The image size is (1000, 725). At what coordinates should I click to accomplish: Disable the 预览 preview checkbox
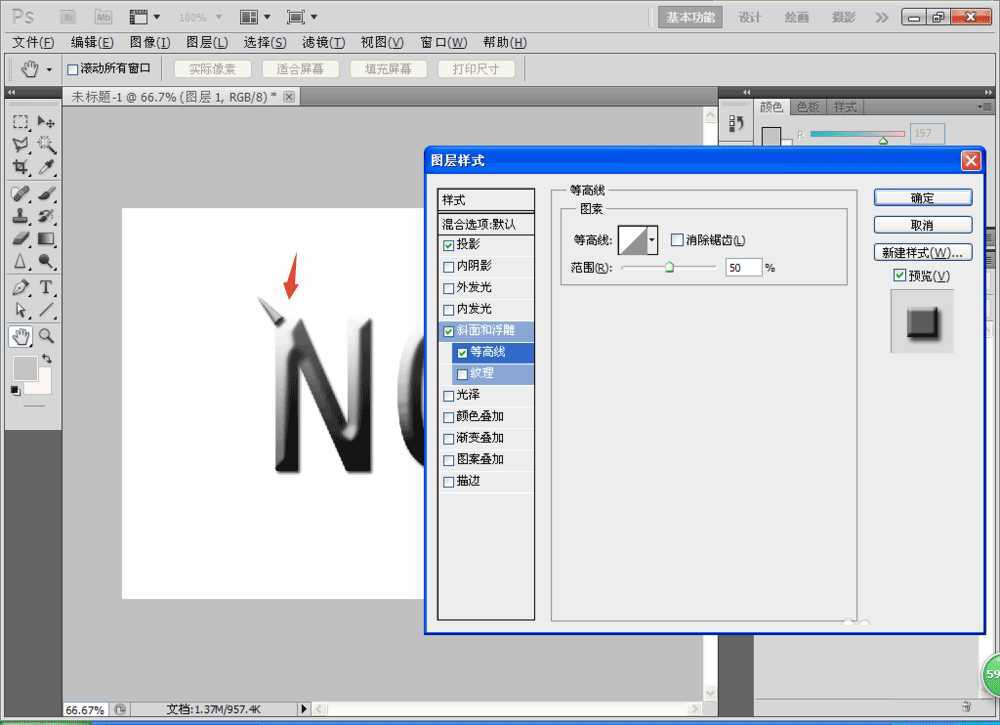pyautogui.click(x=899, y=275)
